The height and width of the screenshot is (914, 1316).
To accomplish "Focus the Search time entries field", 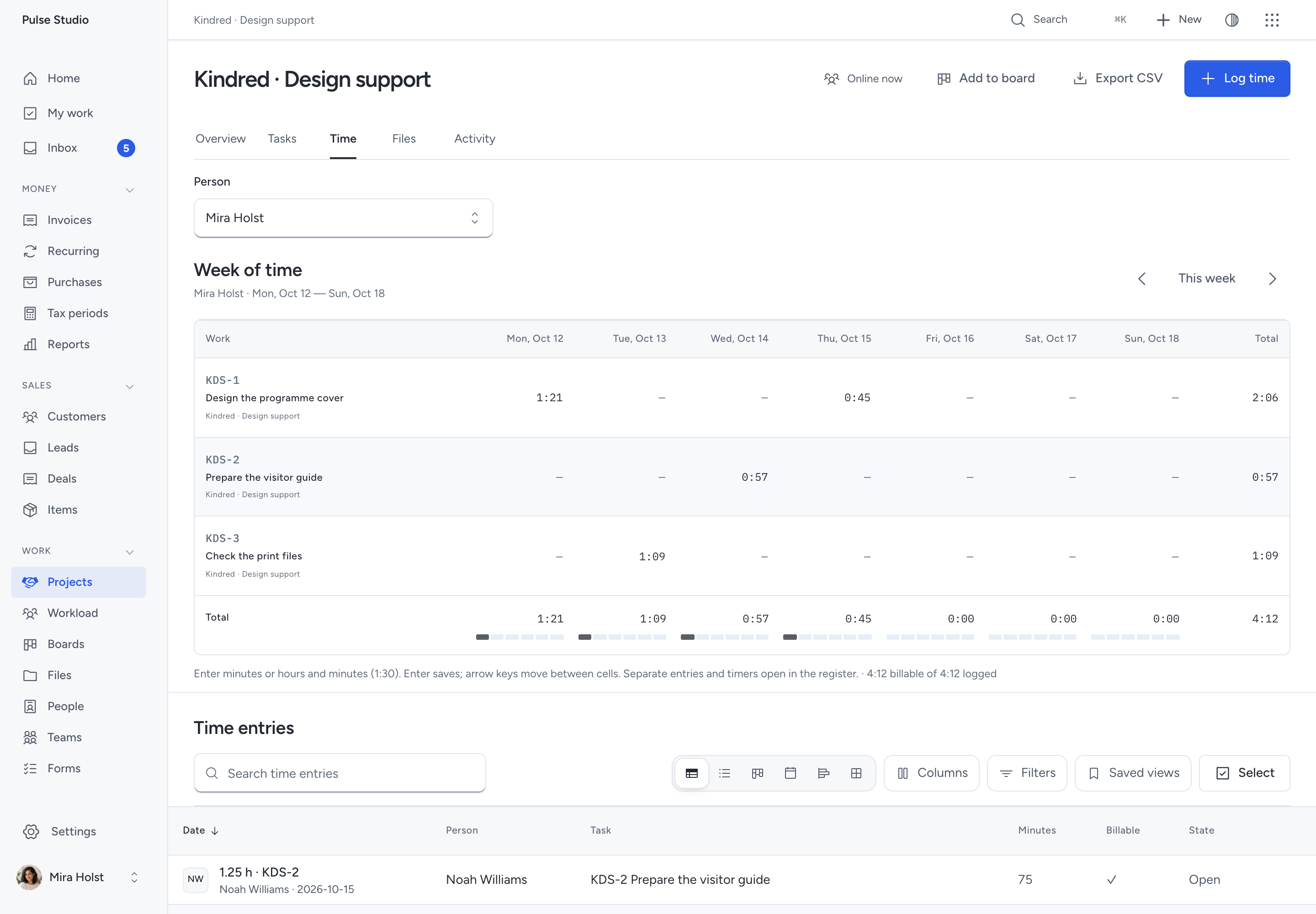I will coord(340,773).
